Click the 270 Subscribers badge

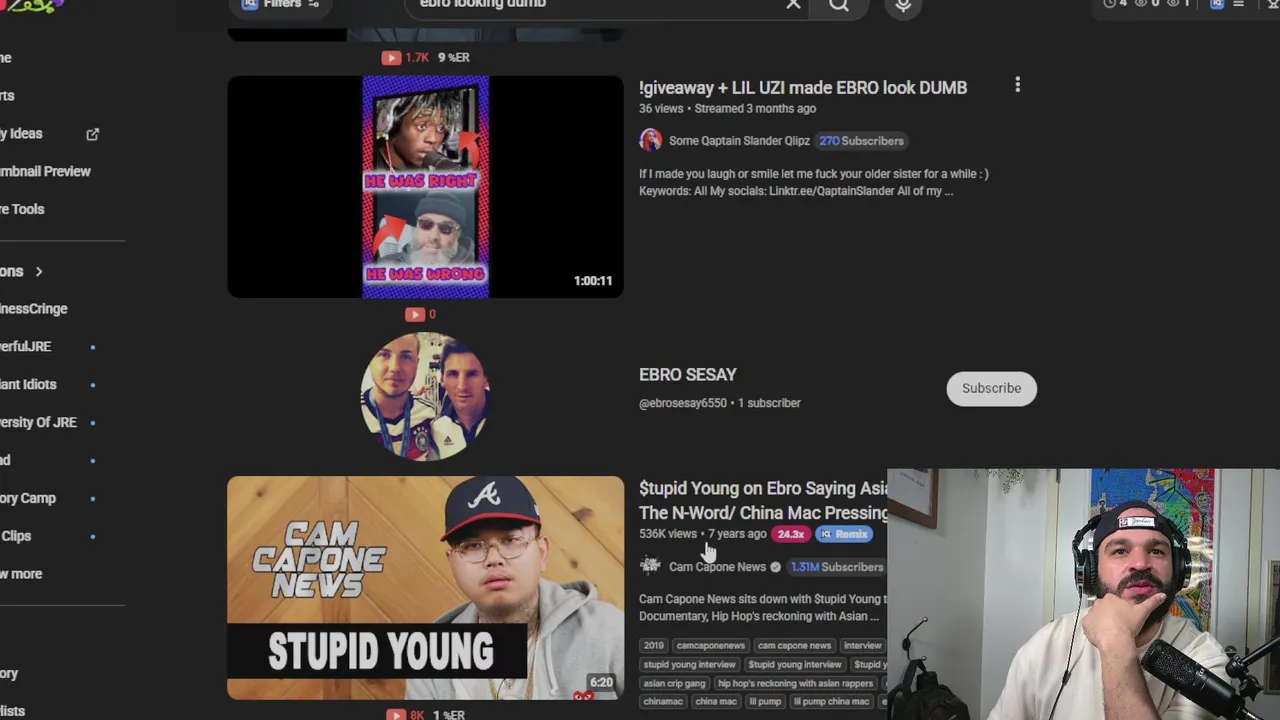coord(861,141)
